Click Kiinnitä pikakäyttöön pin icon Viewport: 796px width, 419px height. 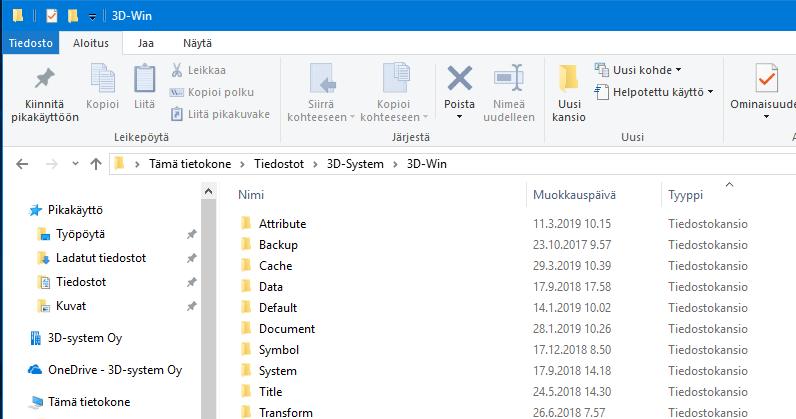[x=45, y=78]
